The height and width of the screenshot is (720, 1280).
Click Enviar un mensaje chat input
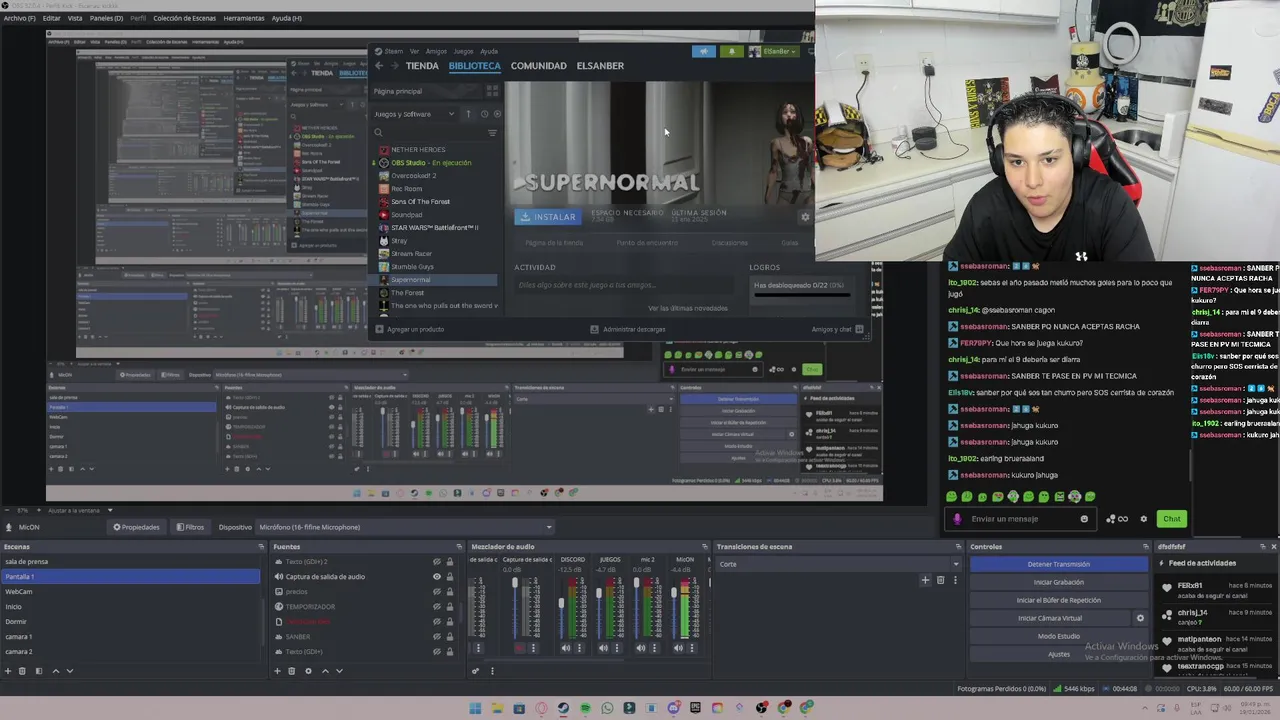point(1020,519)
